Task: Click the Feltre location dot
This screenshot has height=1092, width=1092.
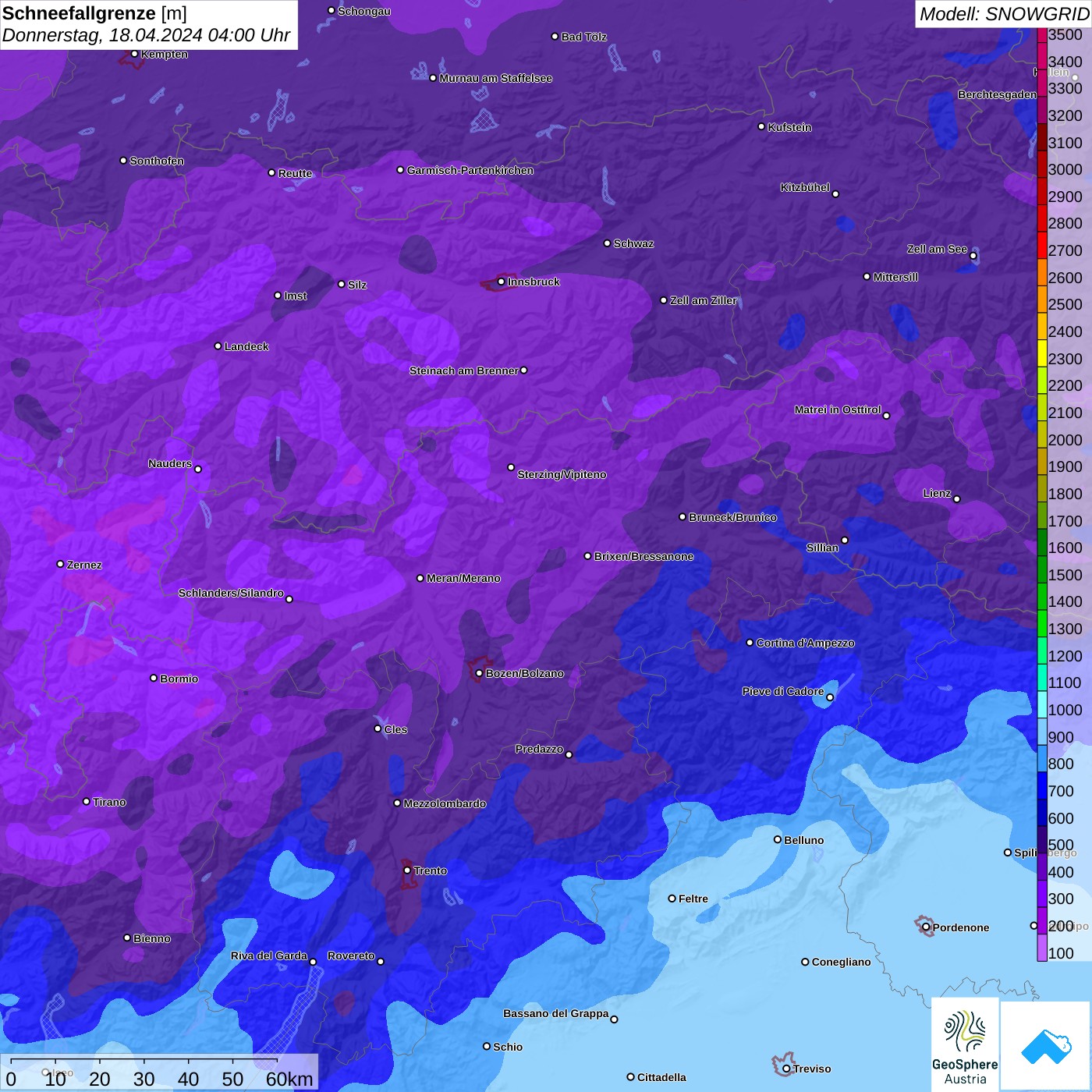Action: click(x=672, y=899)
